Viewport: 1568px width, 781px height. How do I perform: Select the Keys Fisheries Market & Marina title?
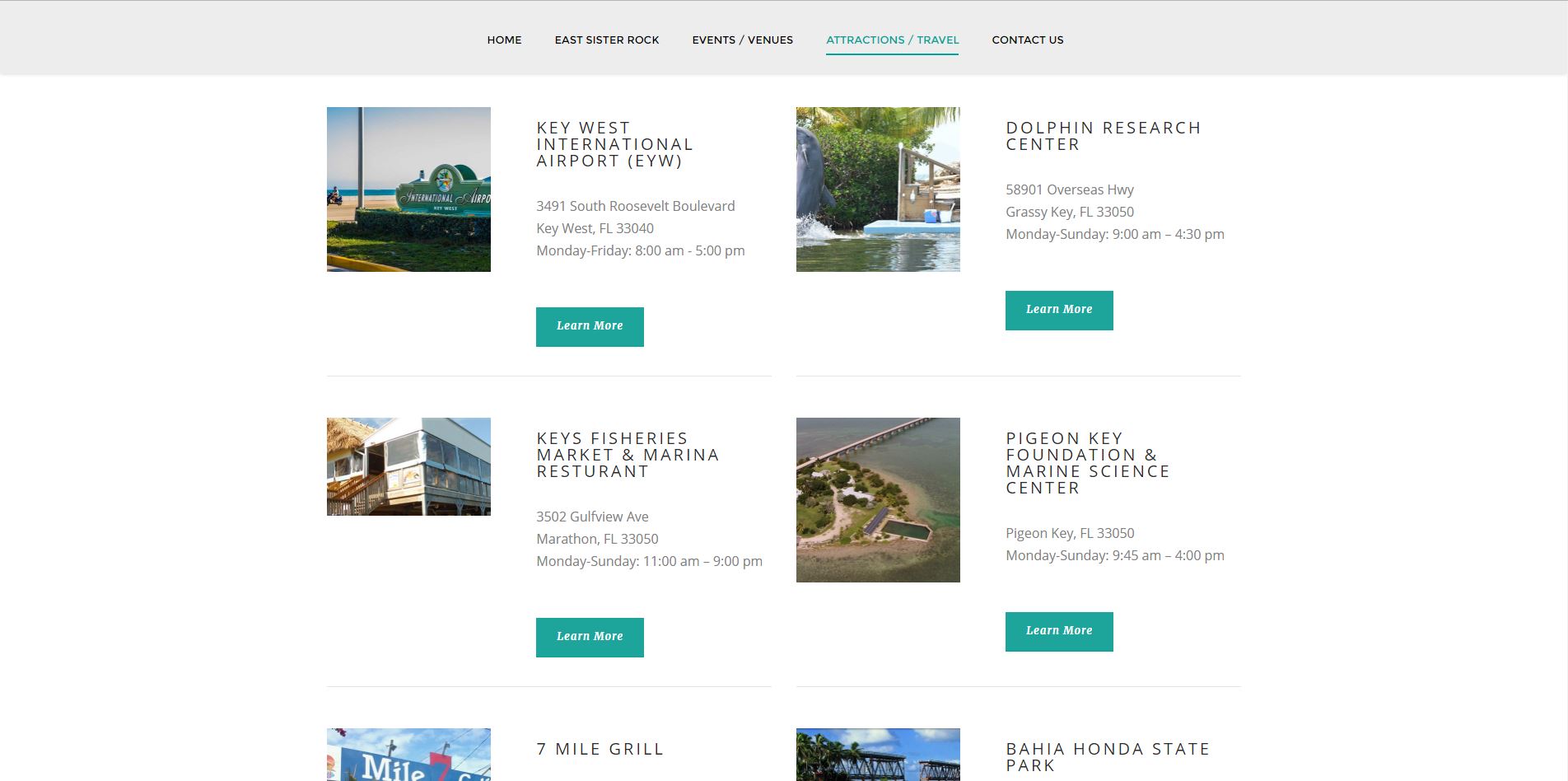(628, 455)
